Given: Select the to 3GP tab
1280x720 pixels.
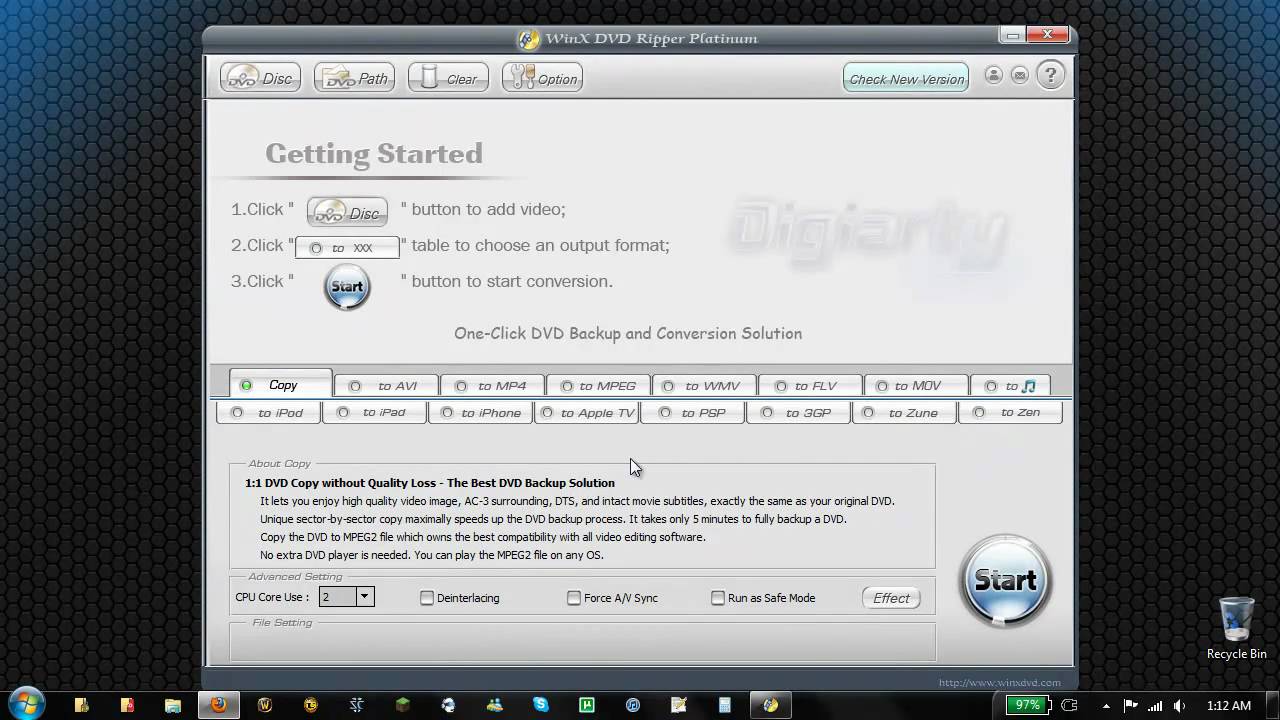Looking at the screenshot, I should click(x=798, y=412).
